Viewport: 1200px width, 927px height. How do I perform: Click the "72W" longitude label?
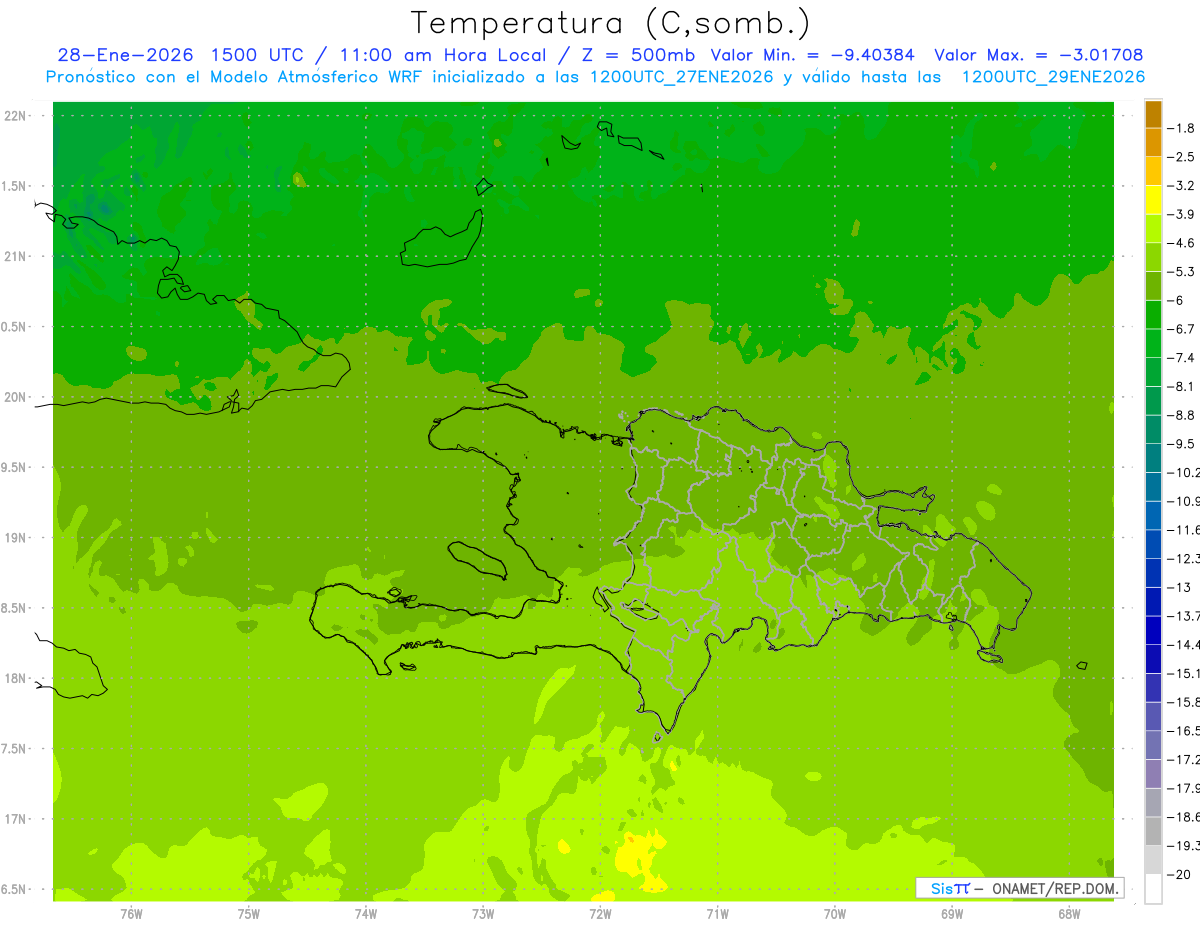(x=600, y=913)
